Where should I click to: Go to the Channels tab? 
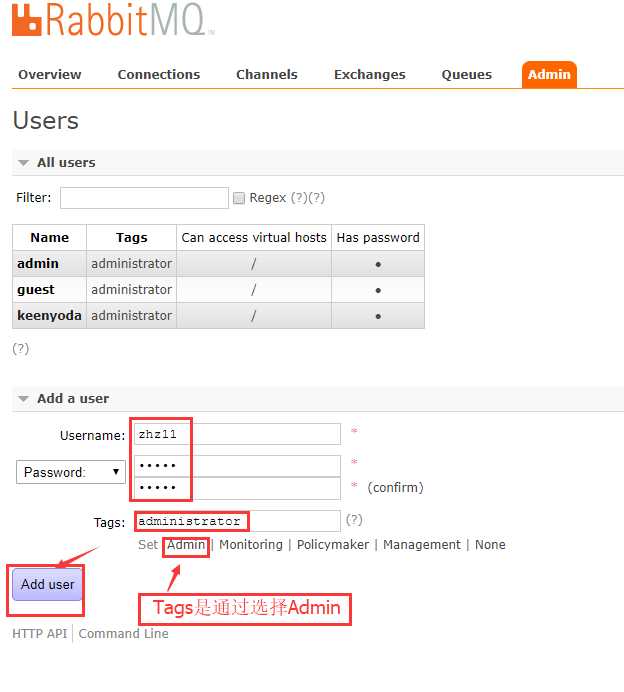(x=267, y=75)
